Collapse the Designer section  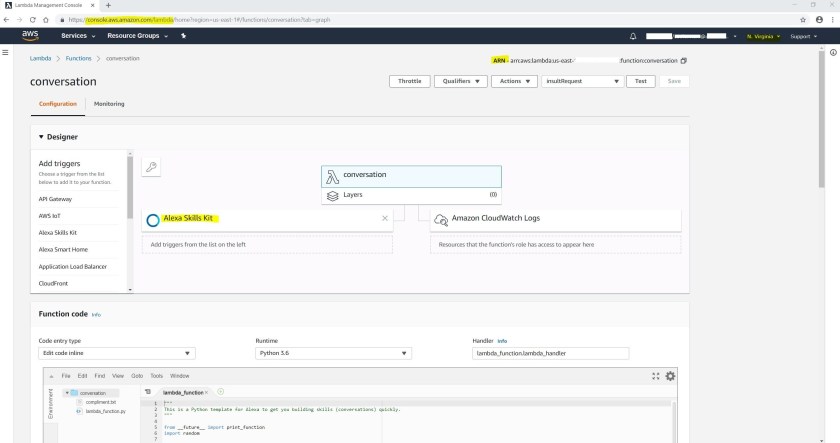click(x=42, y=137)
